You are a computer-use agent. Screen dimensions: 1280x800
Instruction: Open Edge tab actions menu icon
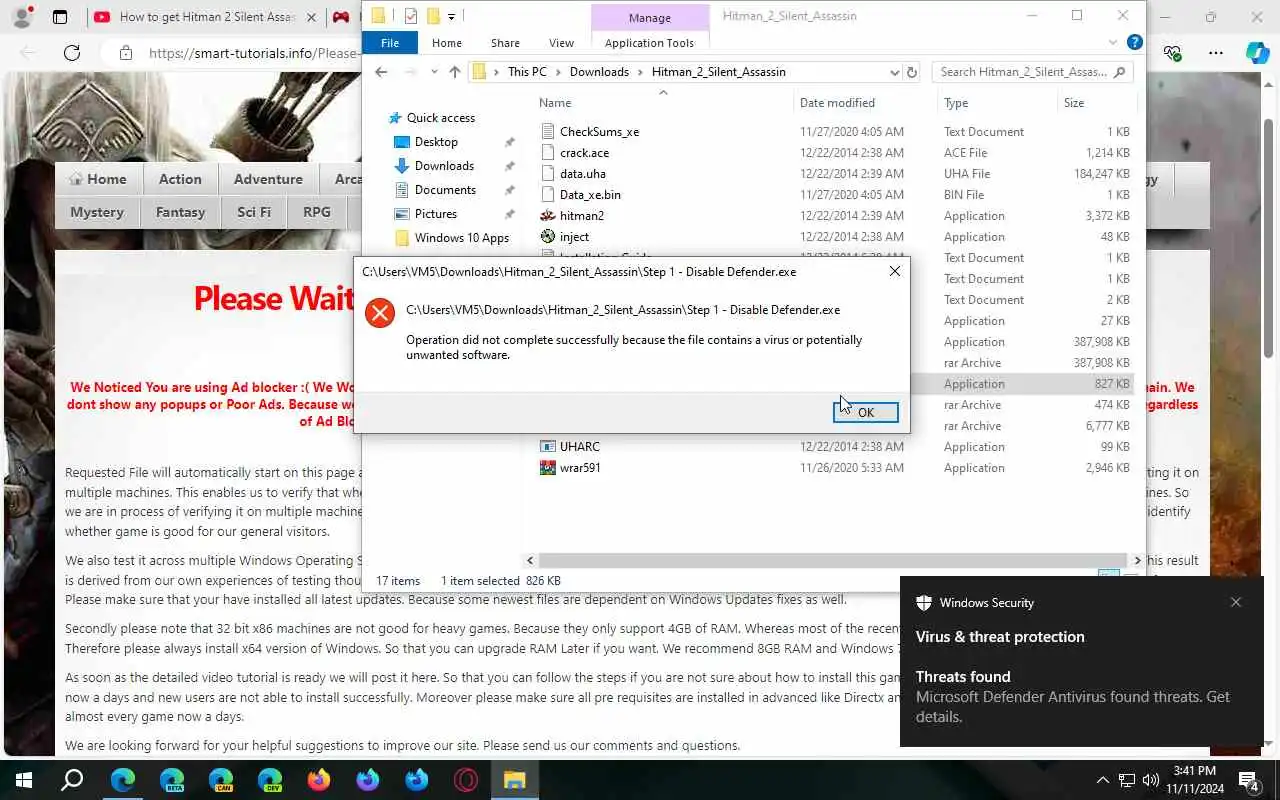(60, 17)
